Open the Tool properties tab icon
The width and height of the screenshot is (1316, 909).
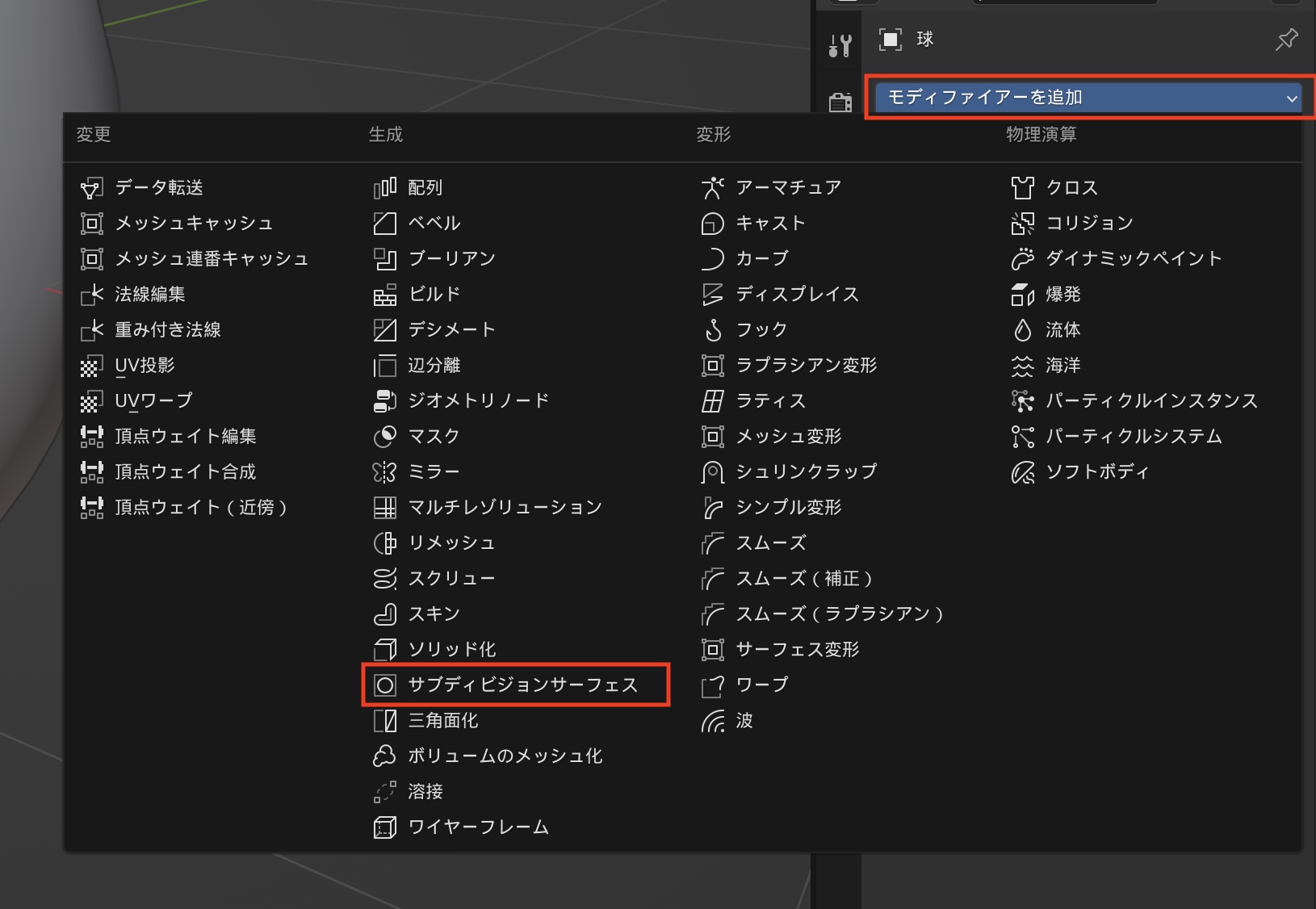point(840,45)
